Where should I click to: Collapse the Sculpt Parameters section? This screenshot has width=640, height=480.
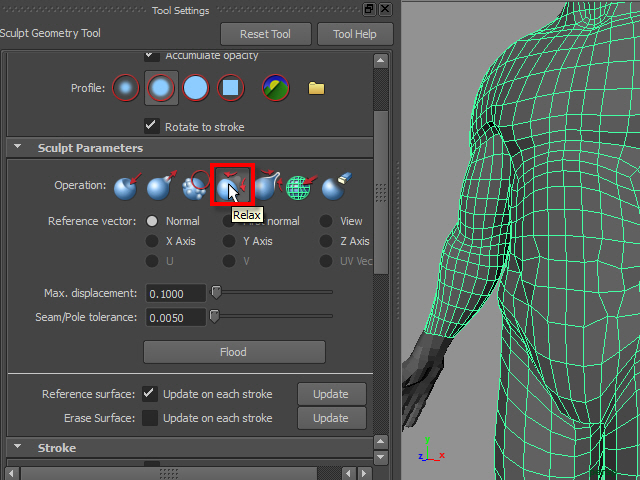point(18,148)
